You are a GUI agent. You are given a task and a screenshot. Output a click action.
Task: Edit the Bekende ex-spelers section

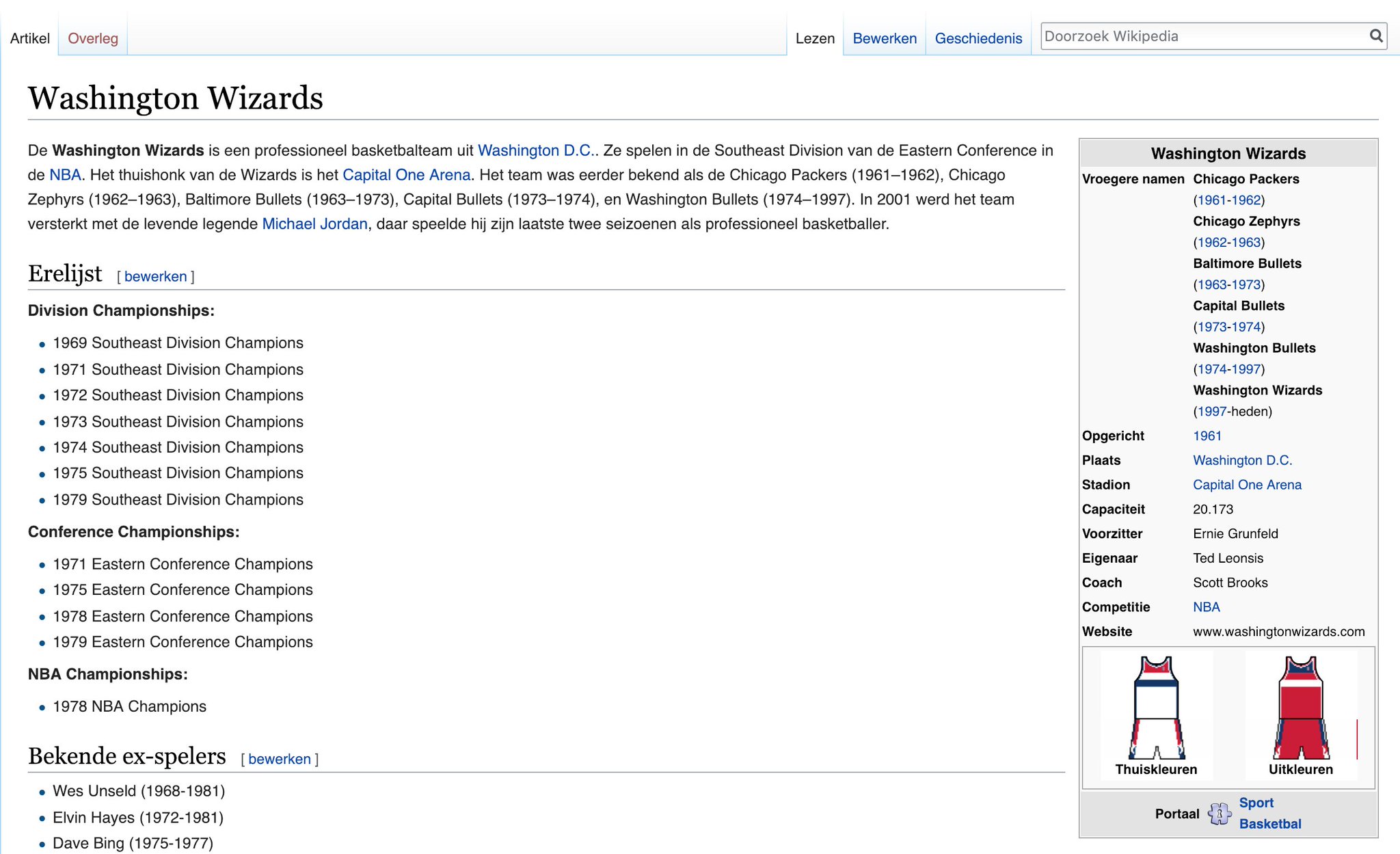click(x=279, y=759)
